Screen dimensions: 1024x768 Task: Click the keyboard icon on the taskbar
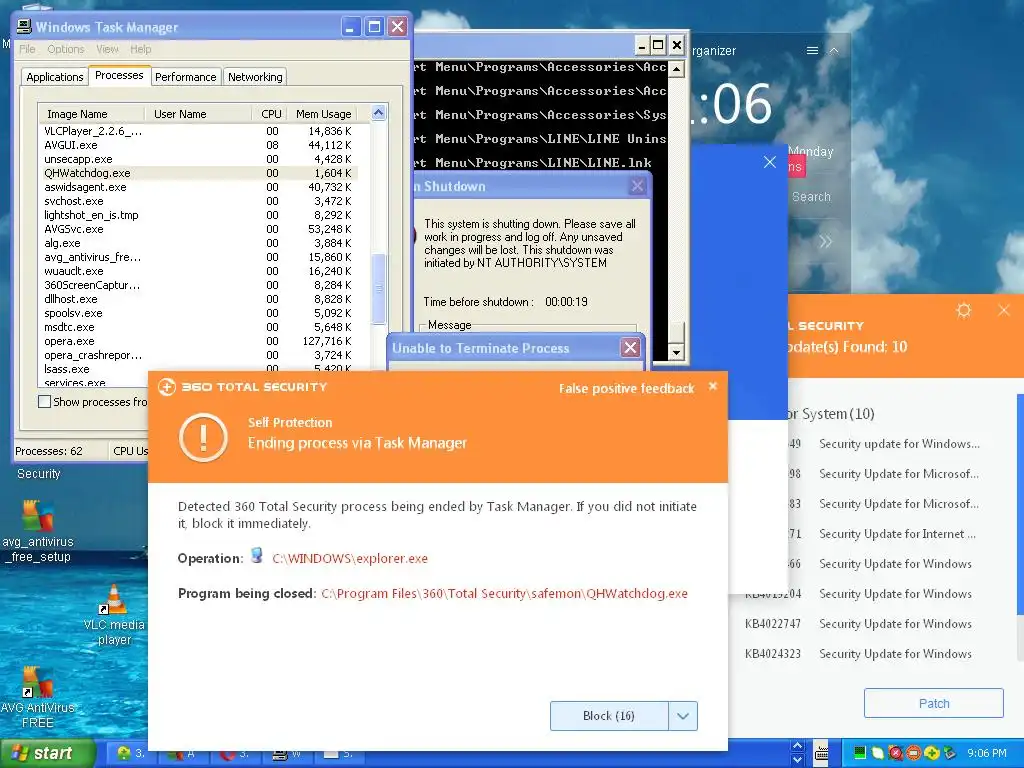[822, 754]
